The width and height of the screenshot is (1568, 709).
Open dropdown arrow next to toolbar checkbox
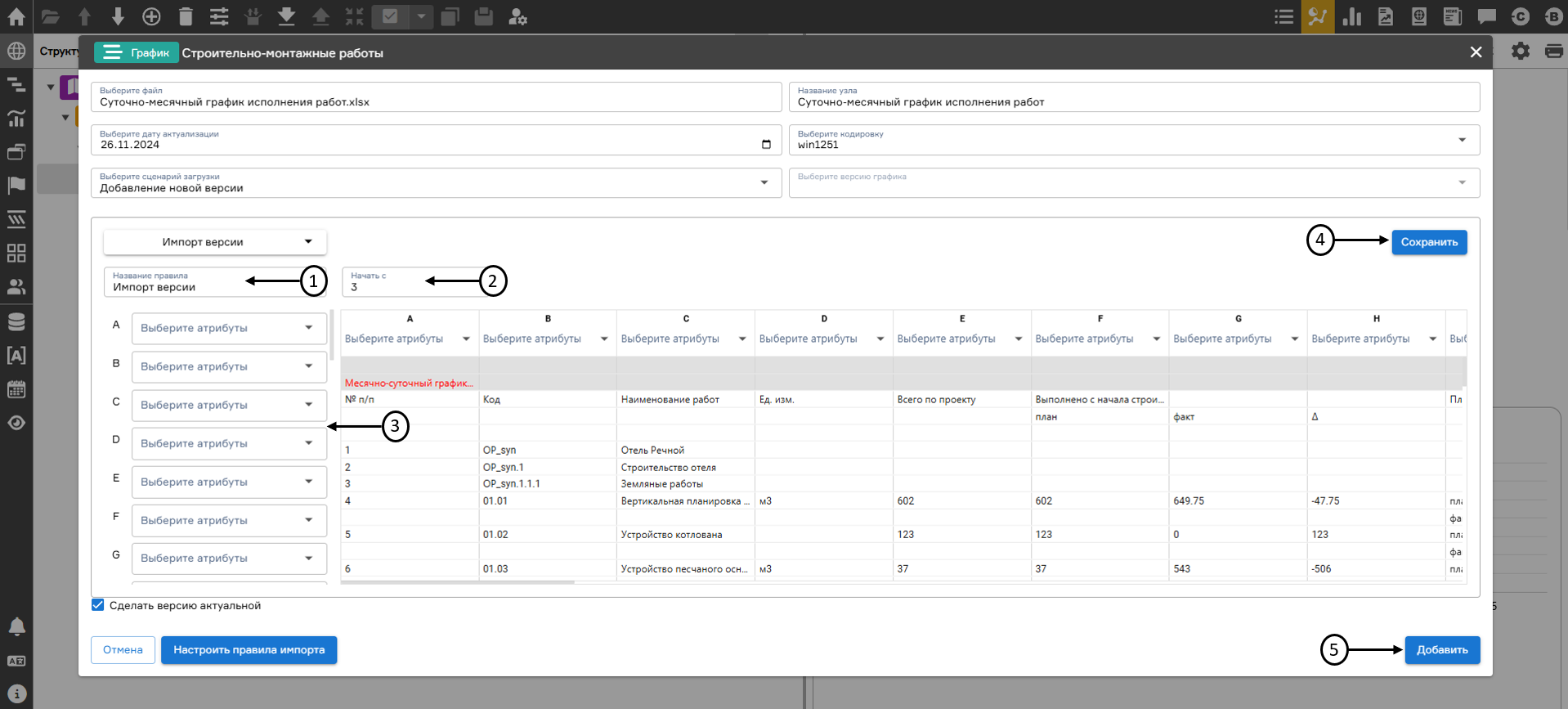point(421,16)
